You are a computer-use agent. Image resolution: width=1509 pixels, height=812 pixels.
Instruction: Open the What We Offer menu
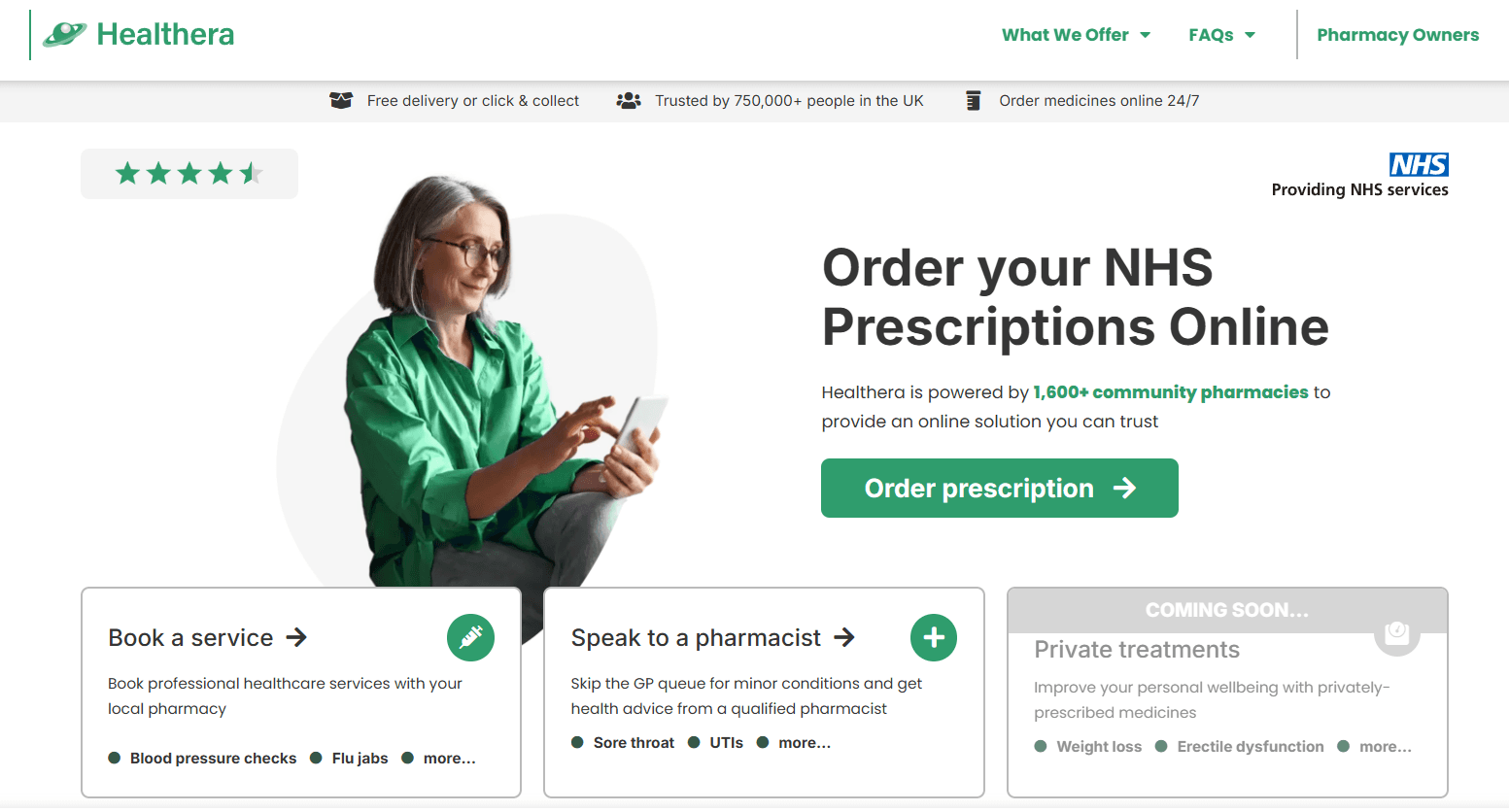pyautogui.click(x=1065, y=35)
